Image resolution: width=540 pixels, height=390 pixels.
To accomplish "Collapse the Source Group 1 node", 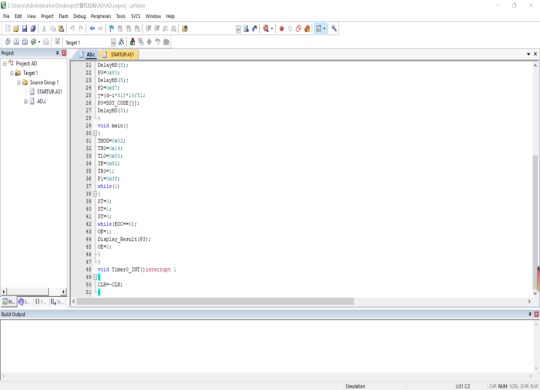I will 19,82.
